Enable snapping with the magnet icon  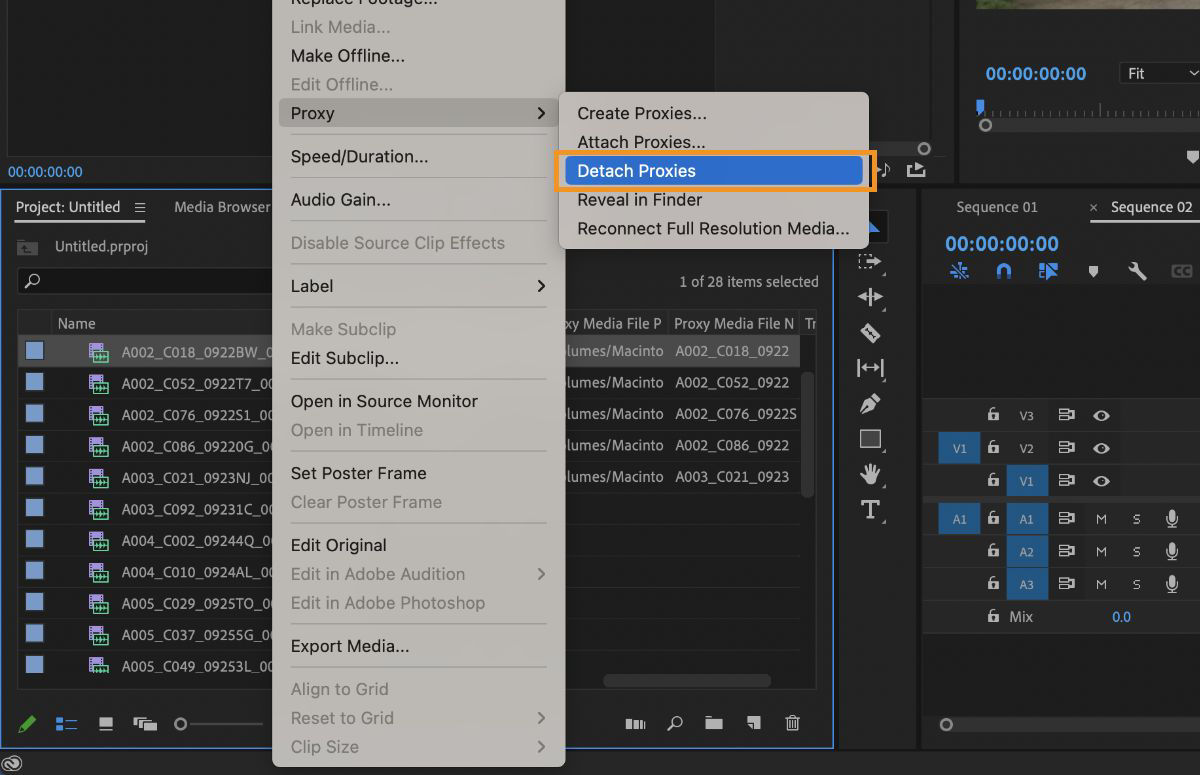[x=1003, y=270]
